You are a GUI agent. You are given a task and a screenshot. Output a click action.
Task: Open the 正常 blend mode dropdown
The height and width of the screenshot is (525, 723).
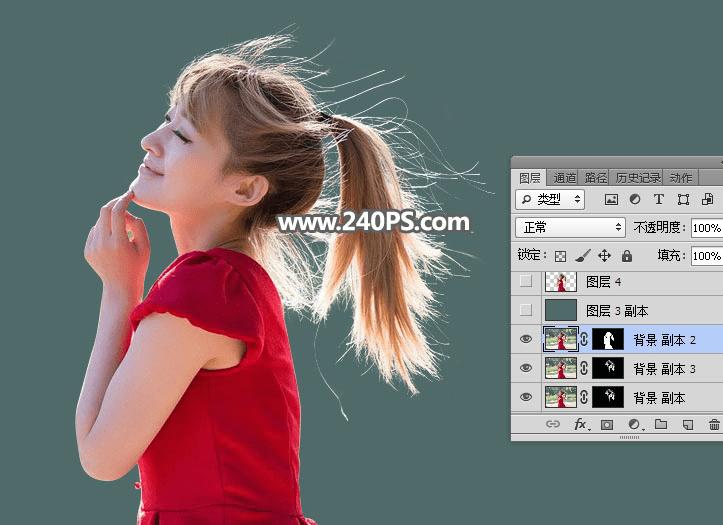click(570, 228)
